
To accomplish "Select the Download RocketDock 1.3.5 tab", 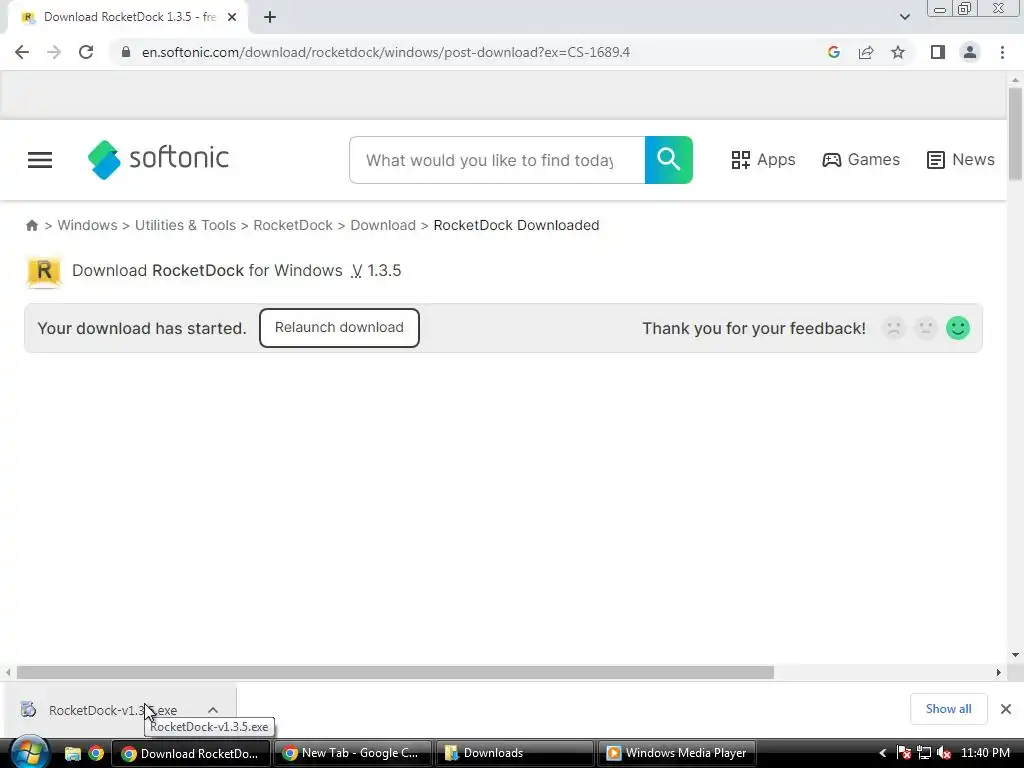I will tap(129, 17).
